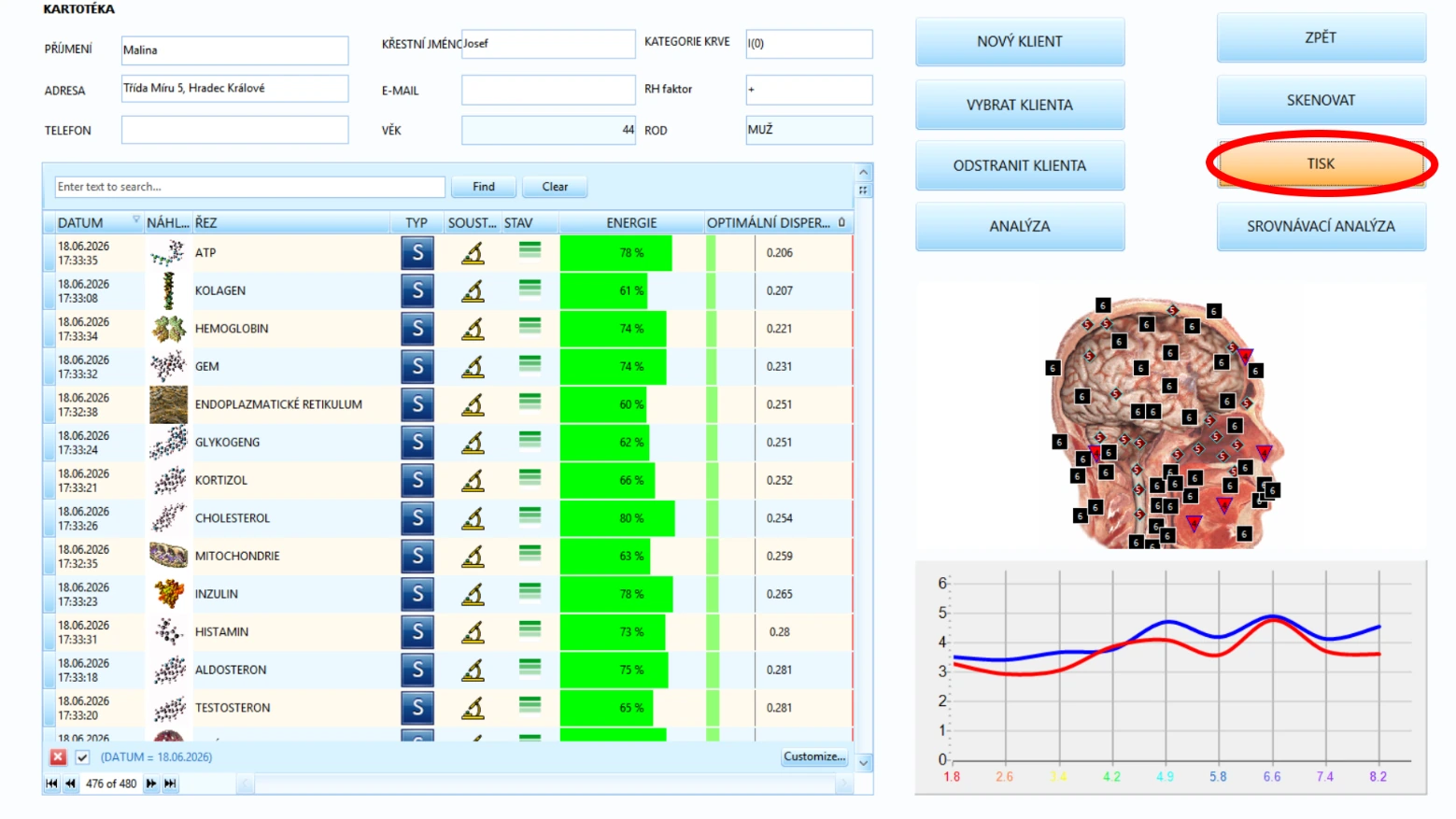Click the search text input field
The image size is (1456, 819).
tap(249, 187)
